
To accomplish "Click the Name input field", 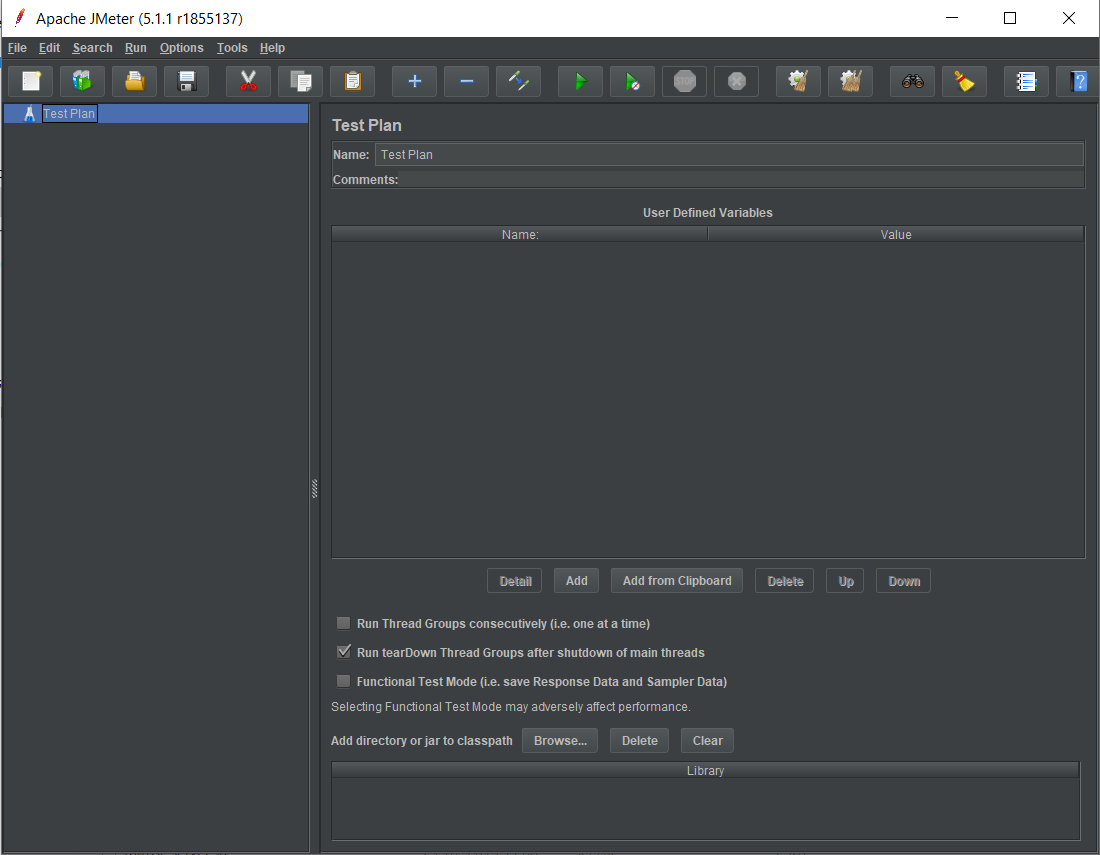I will [730, 154].
